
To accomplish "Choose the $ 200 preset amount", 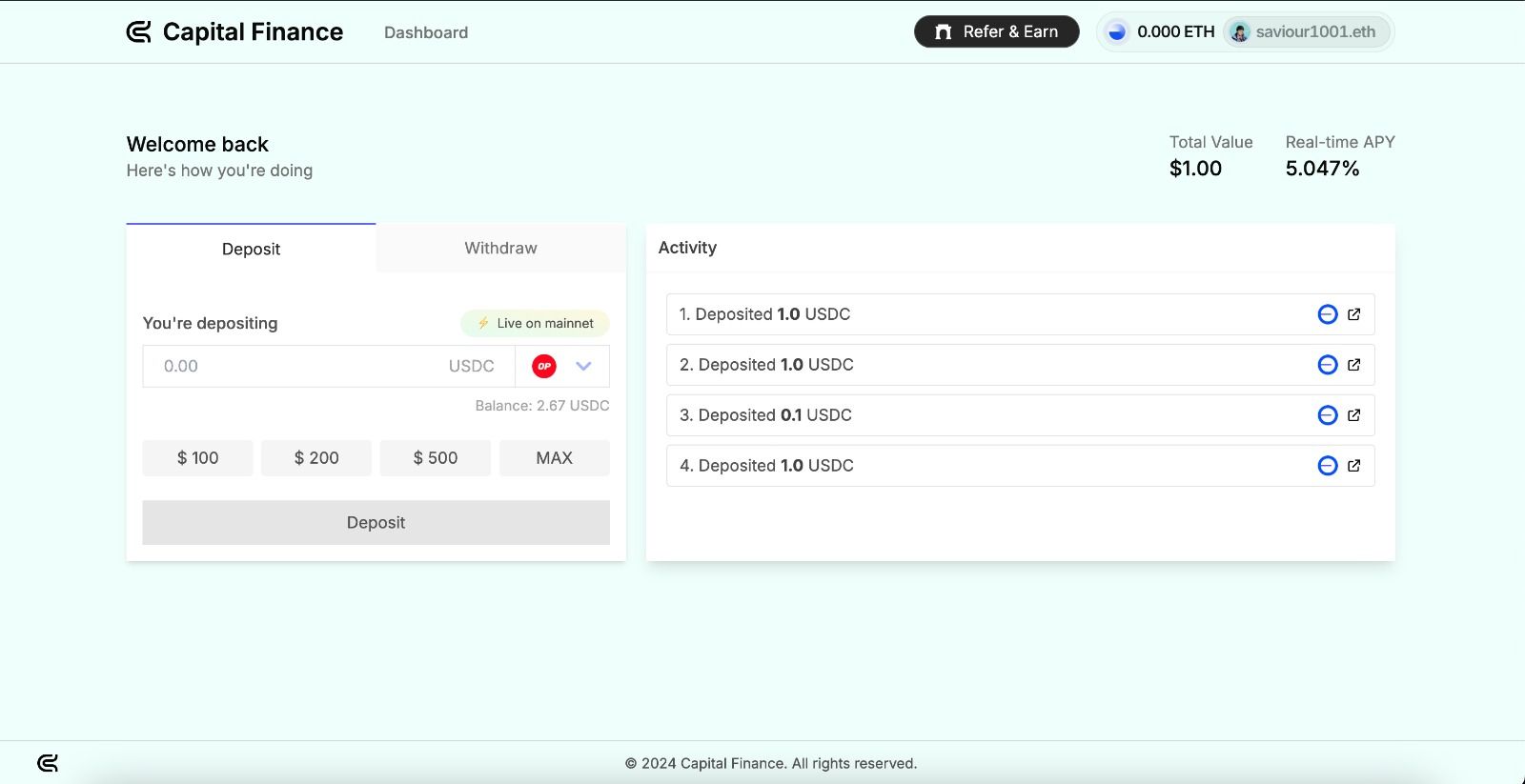I will point(316,458).
